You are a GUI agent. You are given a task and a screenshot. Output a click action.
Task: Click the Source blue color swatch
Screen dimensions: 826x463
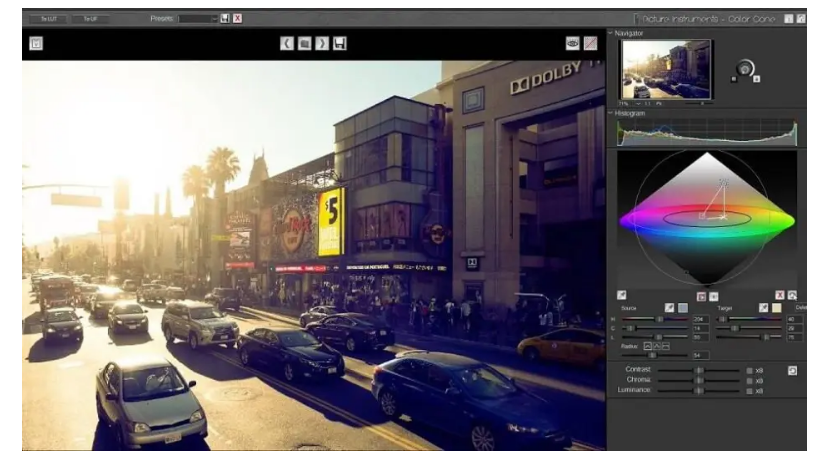coord(683,308)
